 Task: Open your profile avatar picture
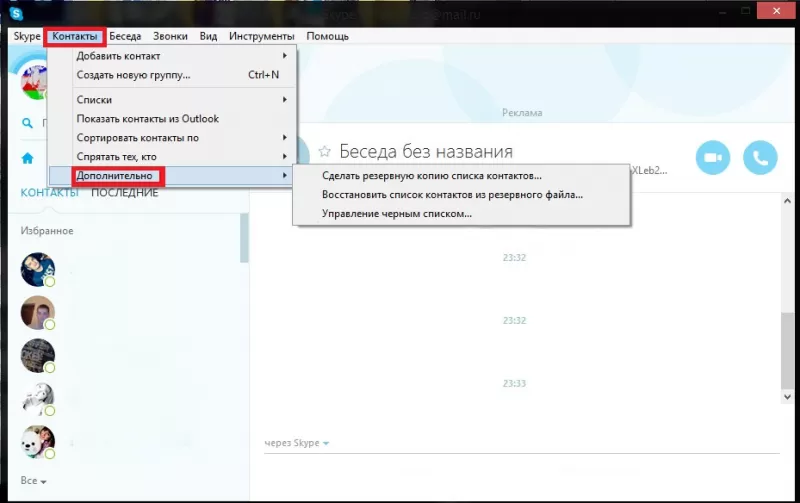[34, 82]
